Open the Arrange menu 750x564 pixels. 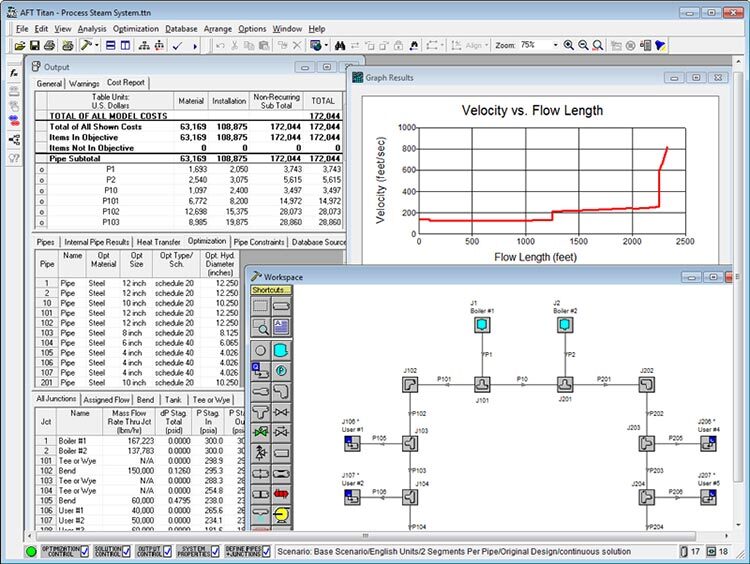pyautogui.click(x=217, y=29)
